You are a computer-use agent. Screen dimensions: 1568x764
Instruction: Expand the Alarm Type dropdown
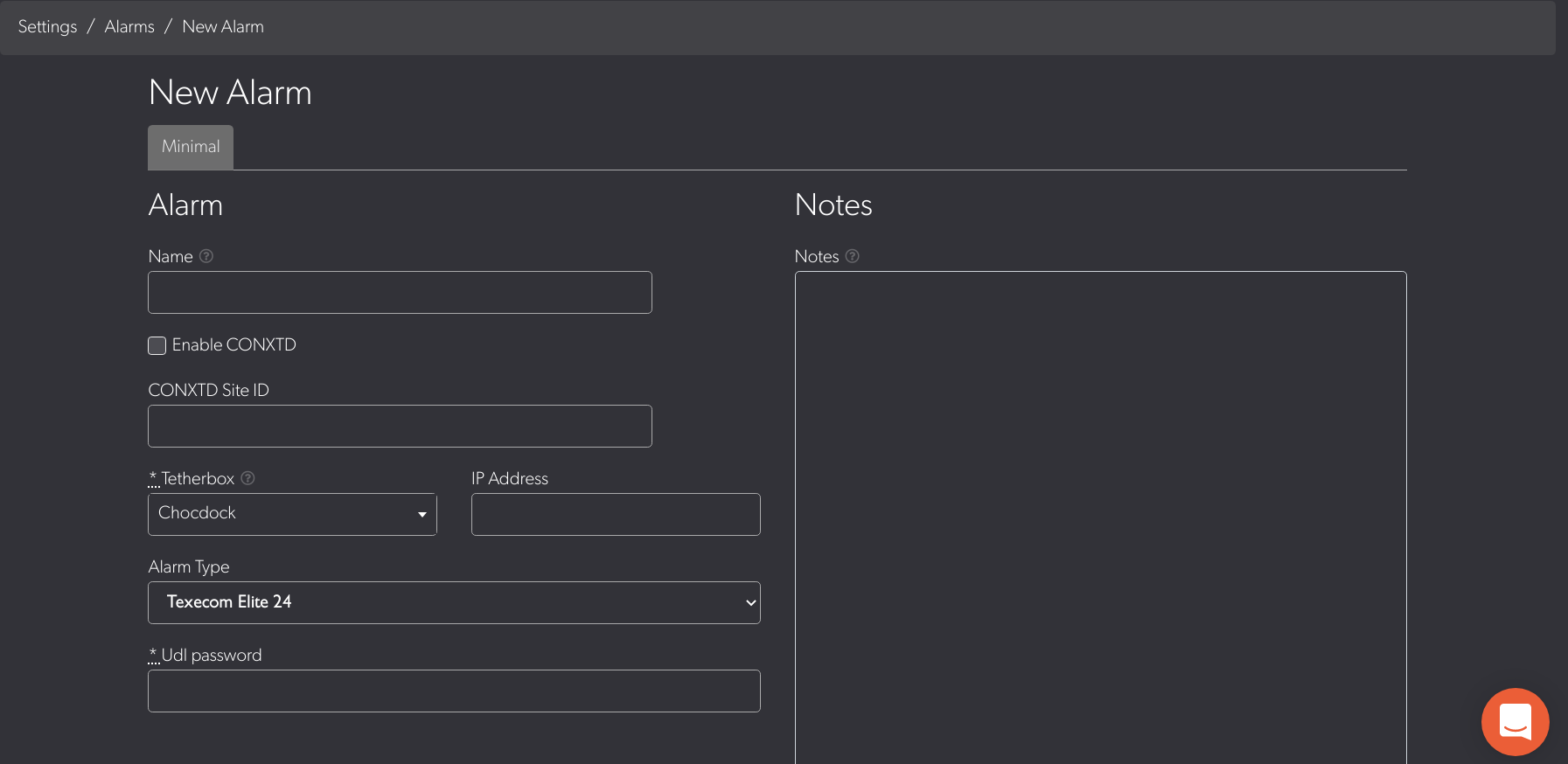tap(454, 602)
